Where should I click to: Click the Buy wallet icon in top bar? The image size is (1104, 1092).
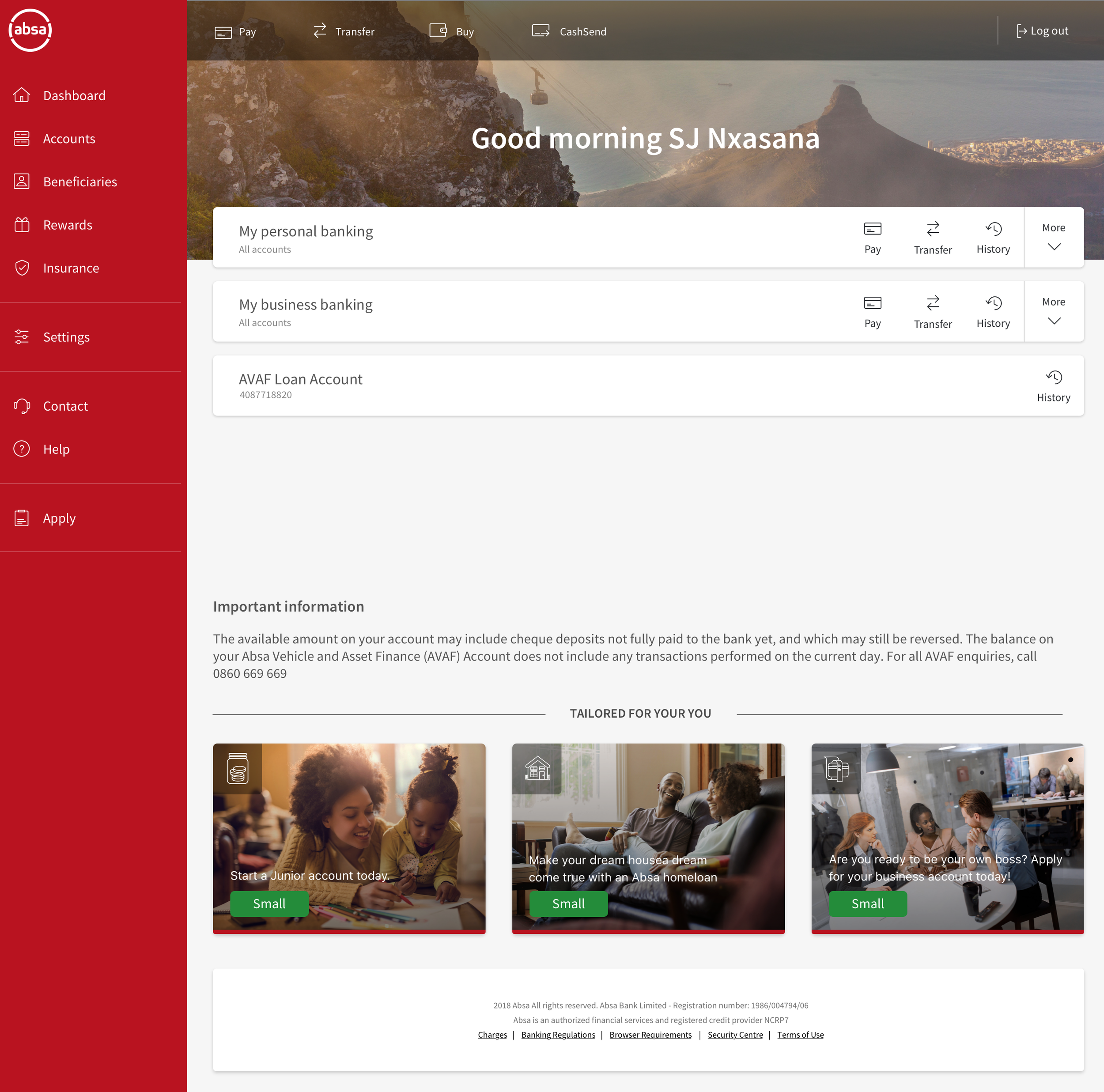438,30
